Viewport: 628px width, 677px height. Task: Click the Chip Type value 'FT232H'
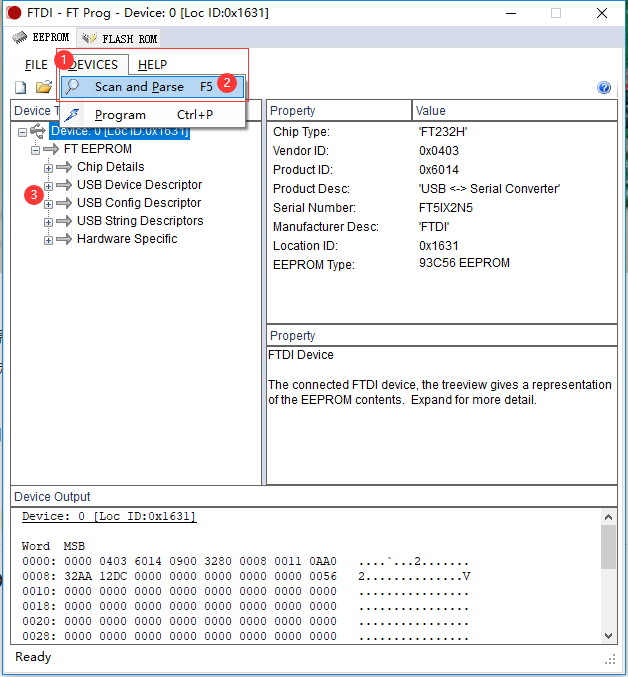[443, 132]
